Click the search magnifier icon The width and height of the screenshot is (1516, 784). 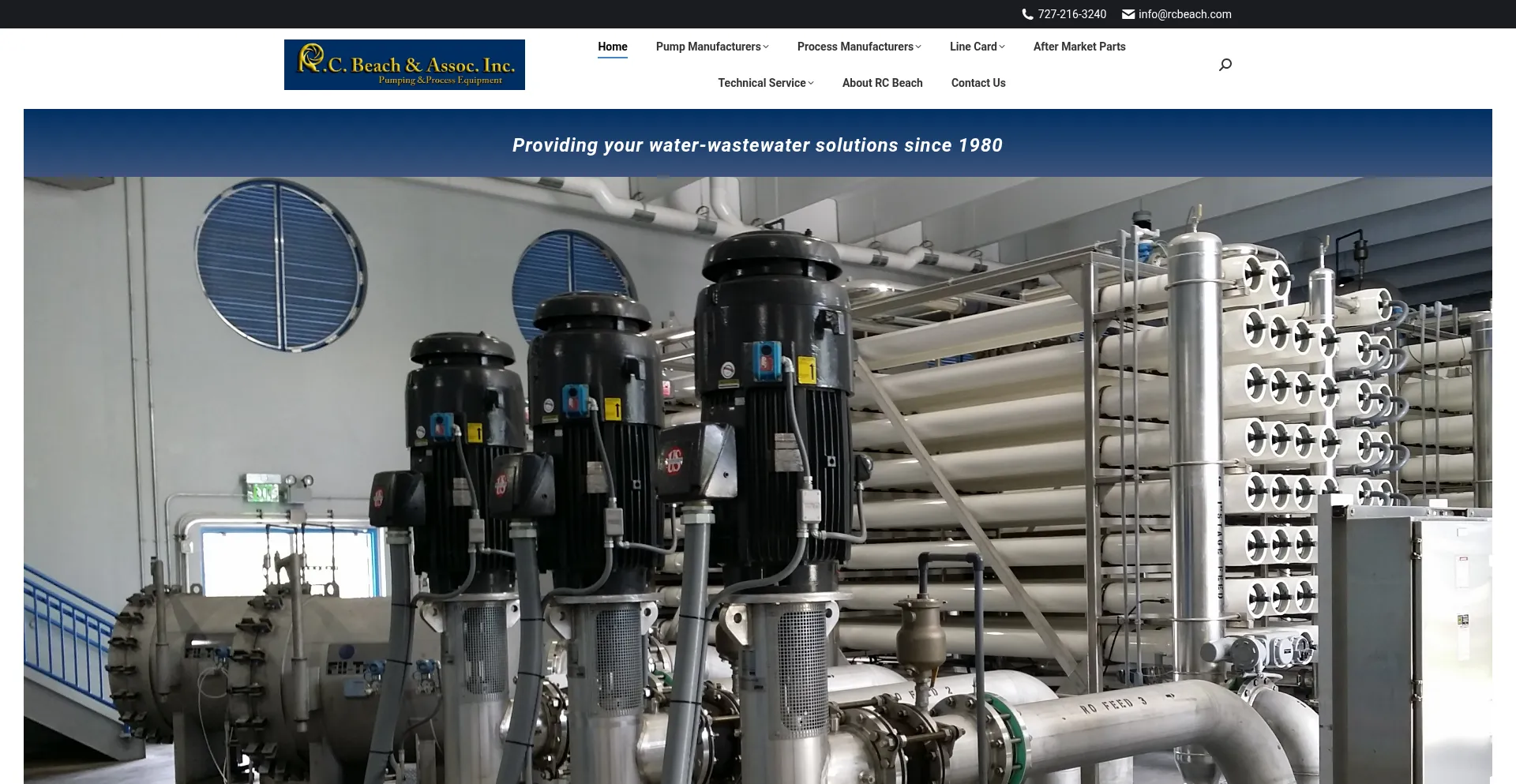(x=1225, y=65)
